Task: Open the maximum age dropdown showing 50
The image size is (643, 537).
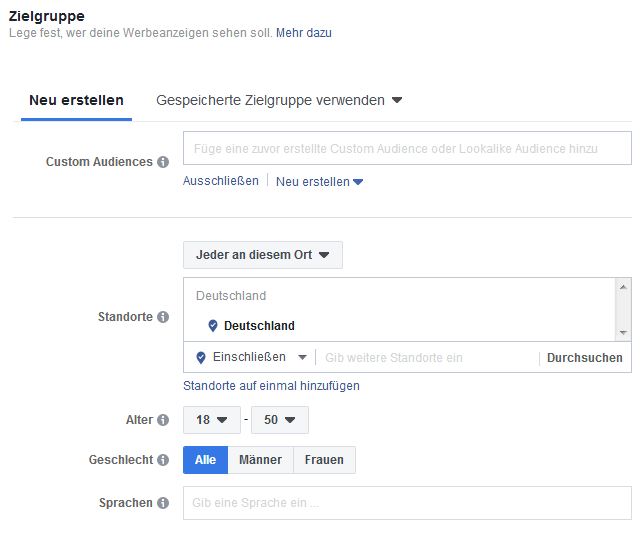Action: 280,420
